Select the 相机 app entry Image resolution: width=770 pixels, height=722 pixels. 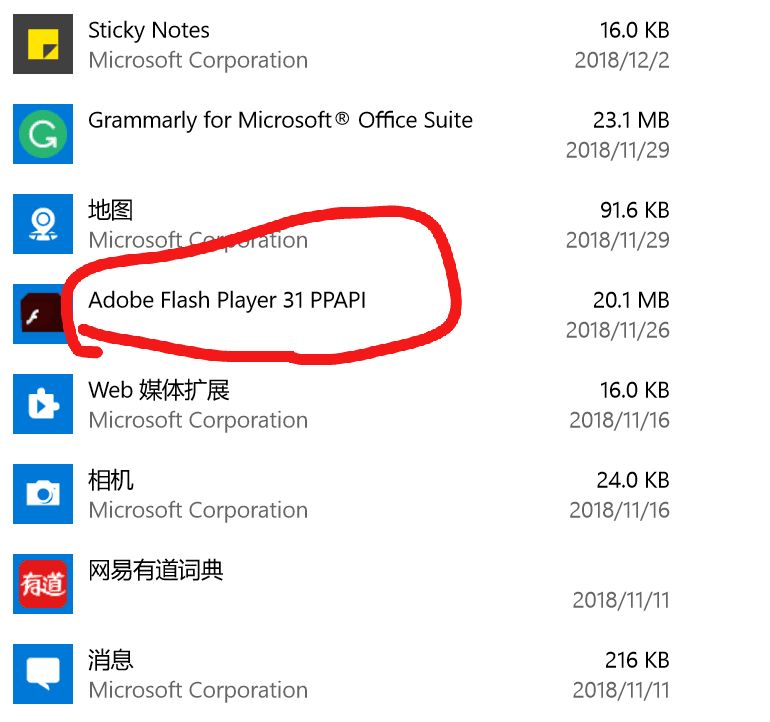[110, 481]
